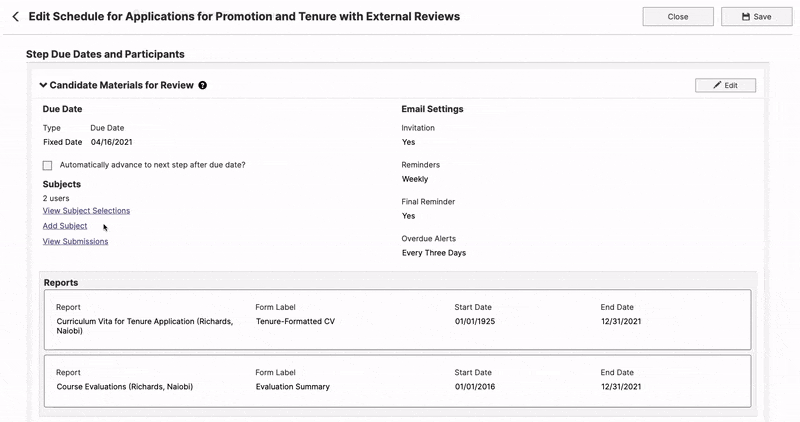Image resolution: width=800 pixels, height=422 pixels.
Task: Open View Subject Selections link
Action: [86, 211]
